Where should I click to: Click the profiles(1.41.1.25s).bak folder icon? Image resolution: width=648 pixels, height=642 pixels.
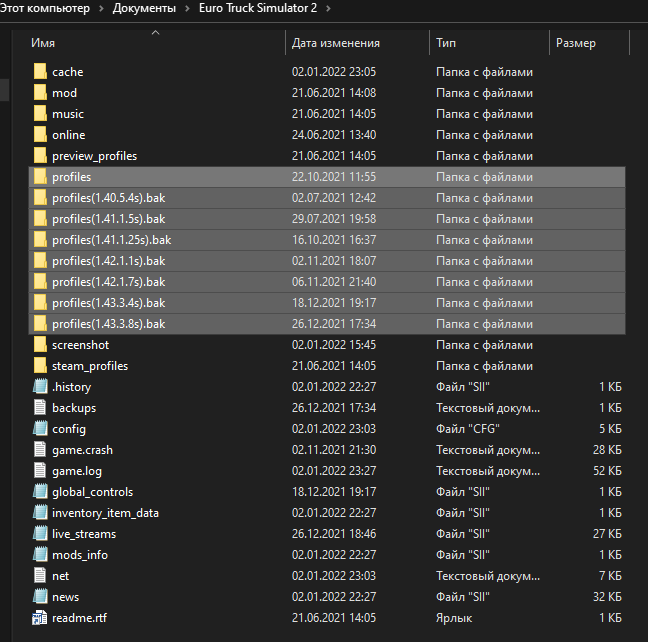click(x=40, y=240)
